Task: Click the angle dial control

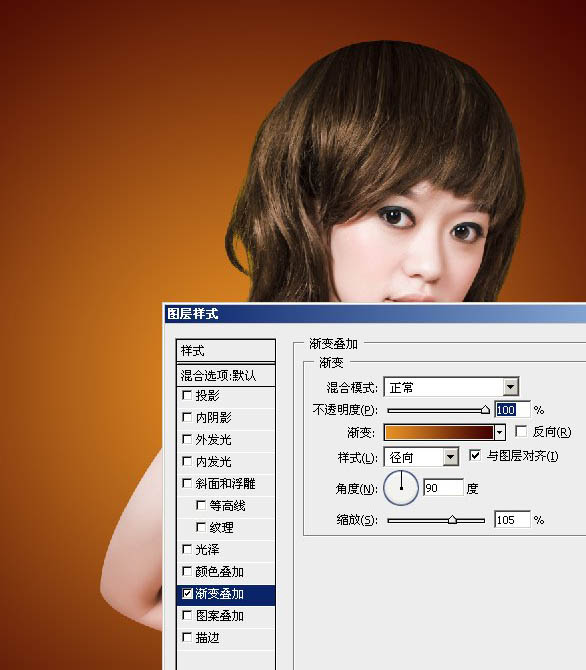Action: click(x=401, y=488)
